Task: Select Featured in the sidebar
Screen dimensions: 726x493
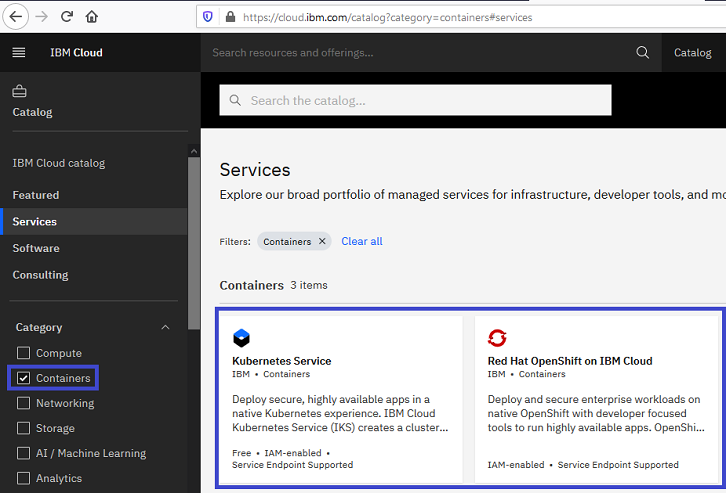Action: 36,195
